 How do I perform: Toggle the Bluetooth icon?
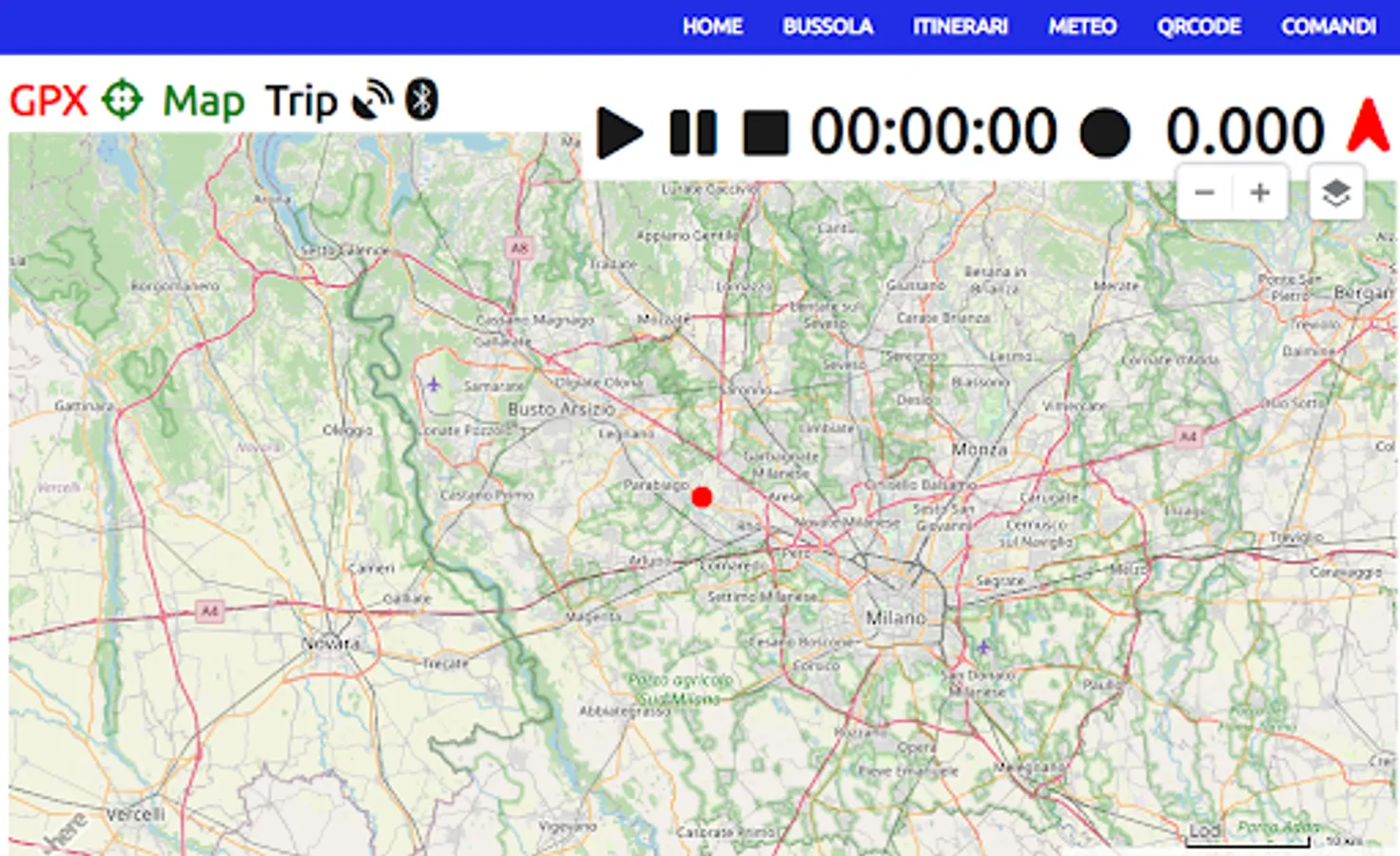[421, 99]
